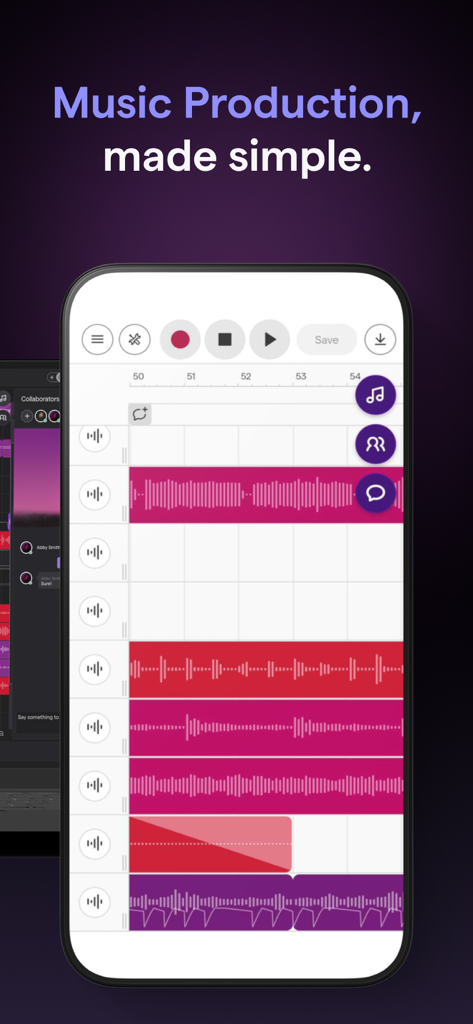Jump to bar 53 on the ruler

pos(301,377)
